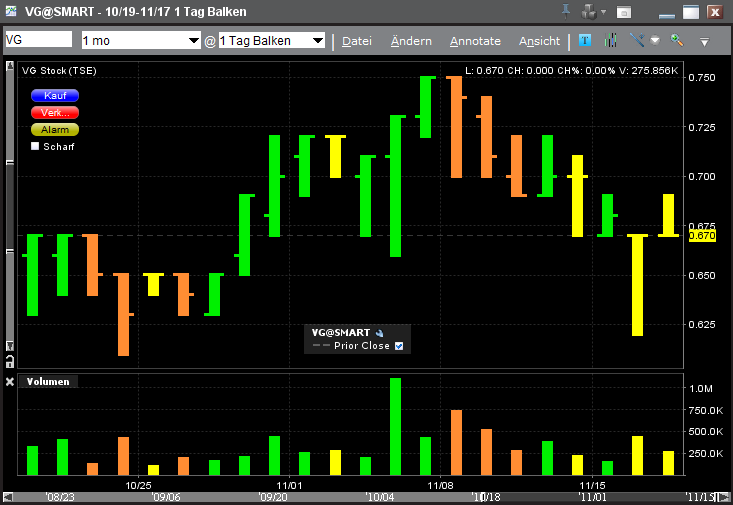Screen dimensions: 733x505
Task: Click the yellow Alarm button
Action: coord(55,130)
